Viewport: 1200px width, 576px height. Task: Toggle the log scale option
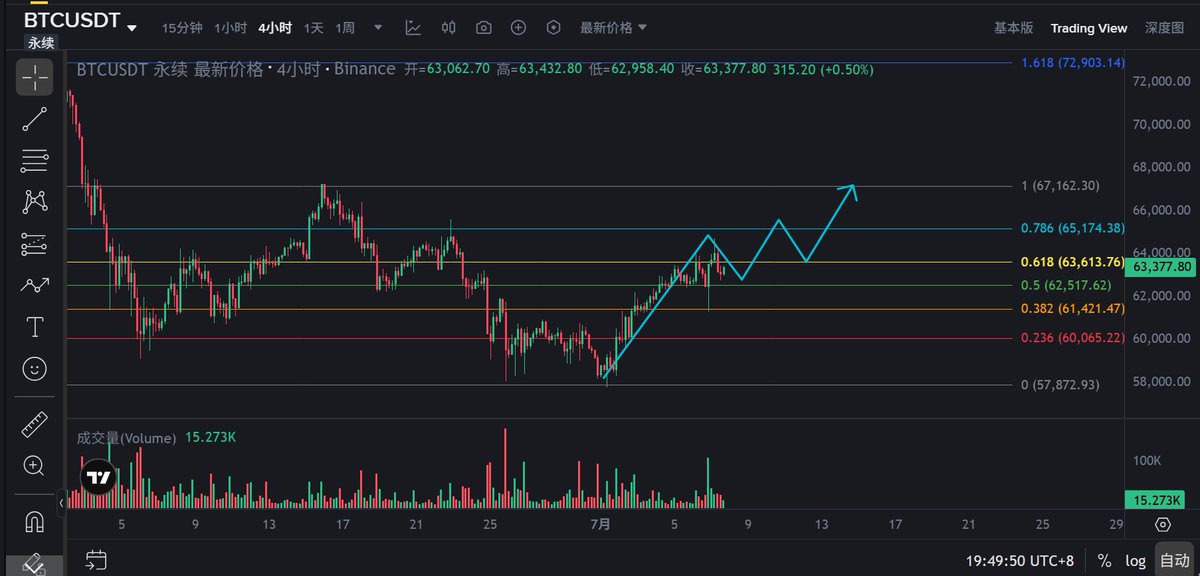coord(1135,560)
